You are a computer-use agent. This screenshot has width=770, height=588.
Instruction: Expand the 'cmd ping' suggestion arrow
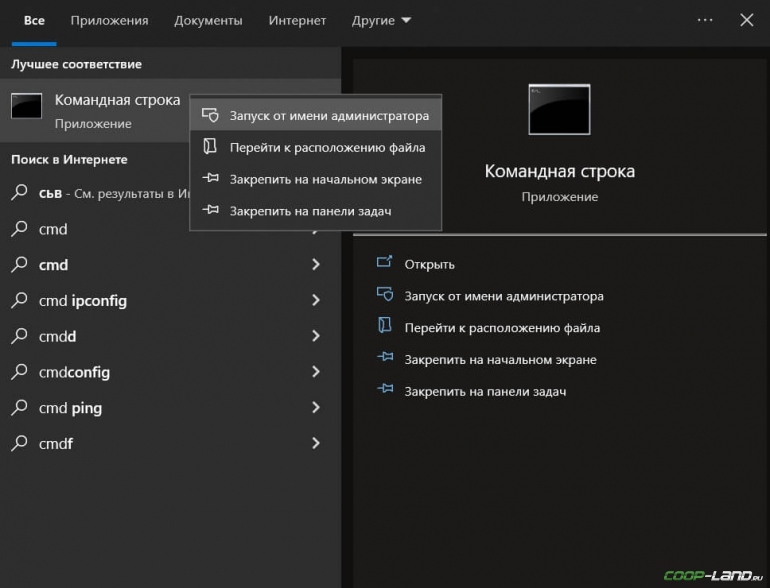[x=316, y=408]
